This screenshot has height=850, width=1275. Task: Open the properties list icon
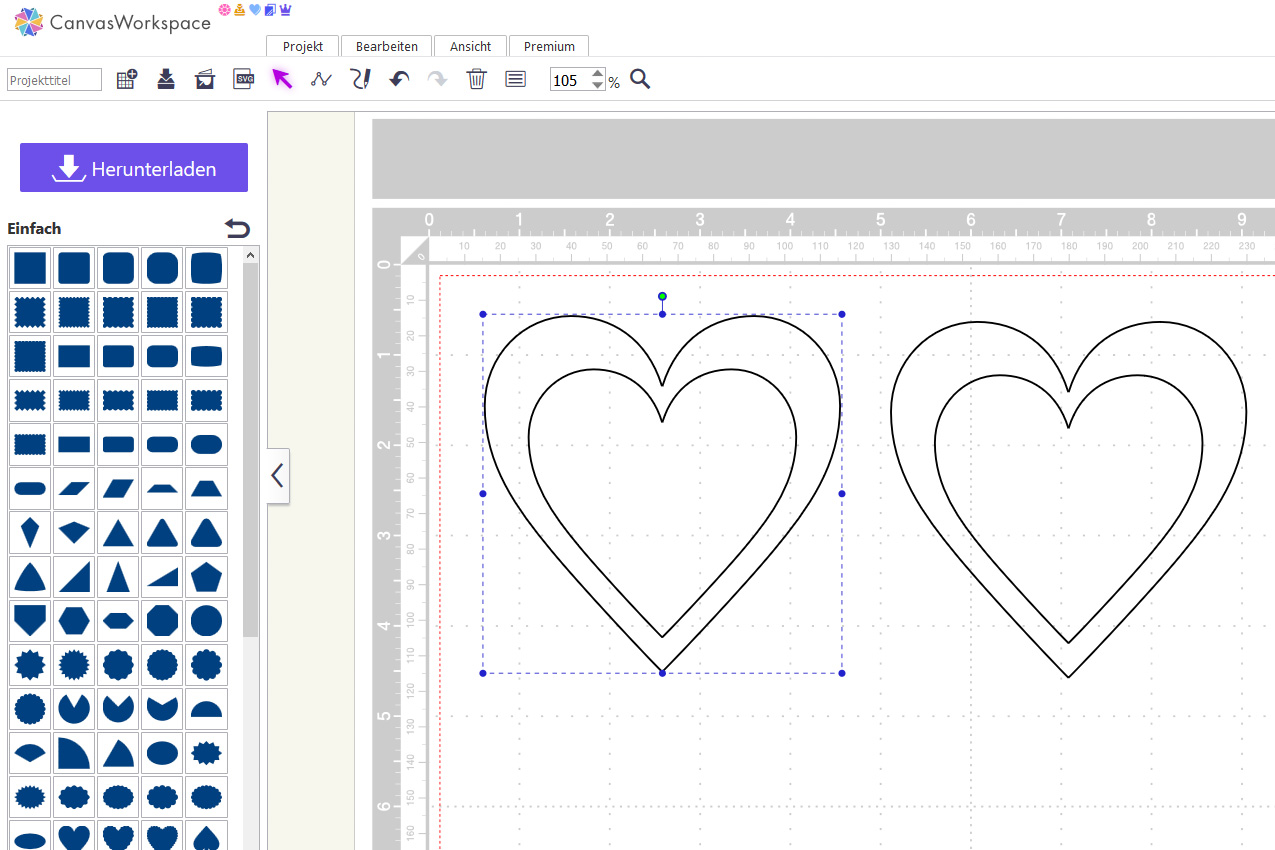coord(515,79)
